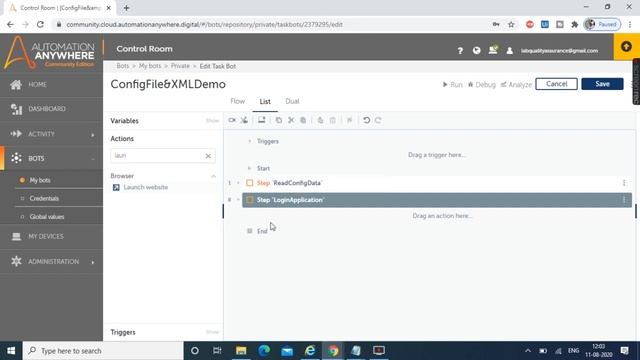The width and height of the screenshot is (640, 360).
Task: Save the bot
Action: tap(602, 84)
